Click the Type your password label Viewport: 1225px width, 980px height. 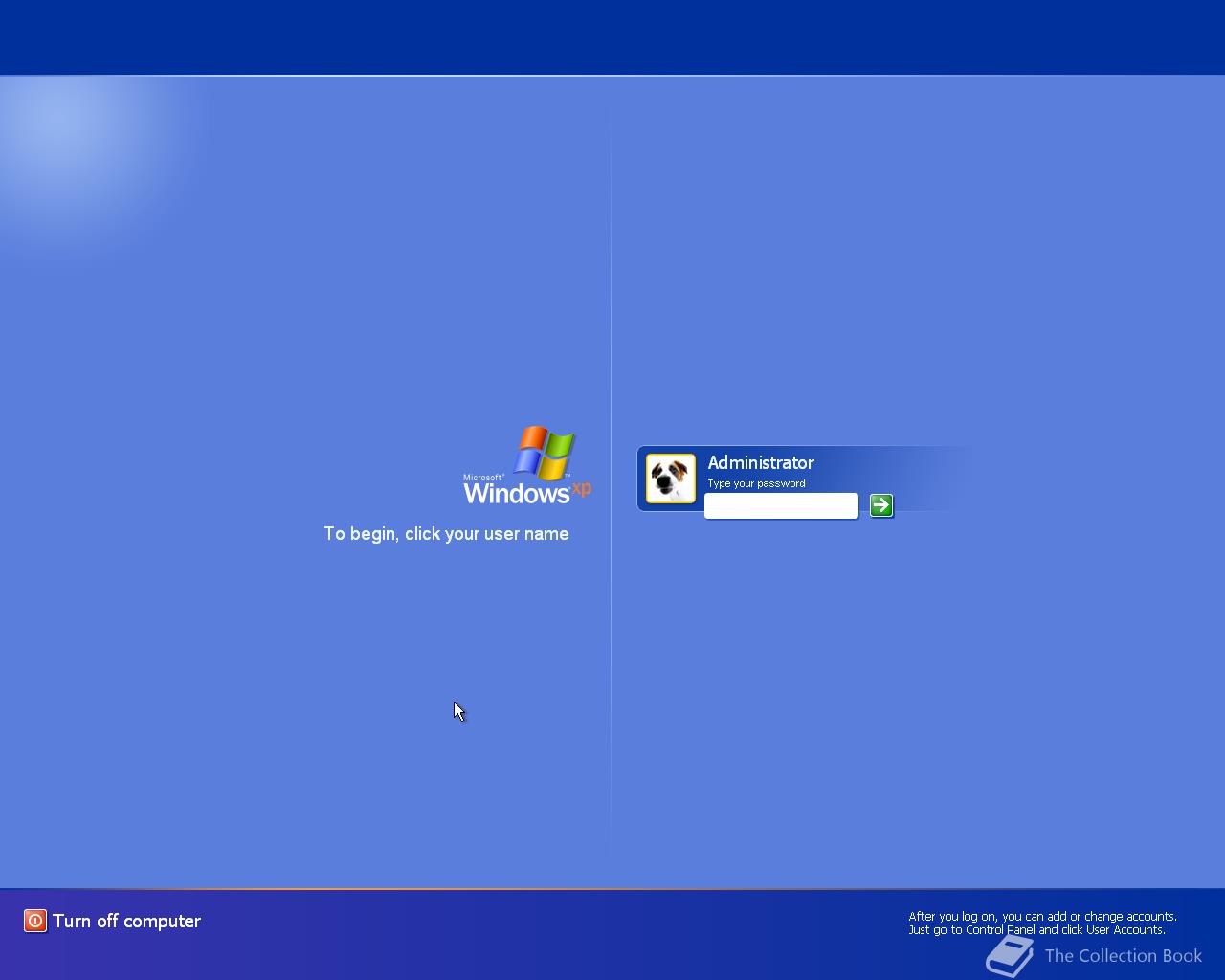click(x=756, y=483)
